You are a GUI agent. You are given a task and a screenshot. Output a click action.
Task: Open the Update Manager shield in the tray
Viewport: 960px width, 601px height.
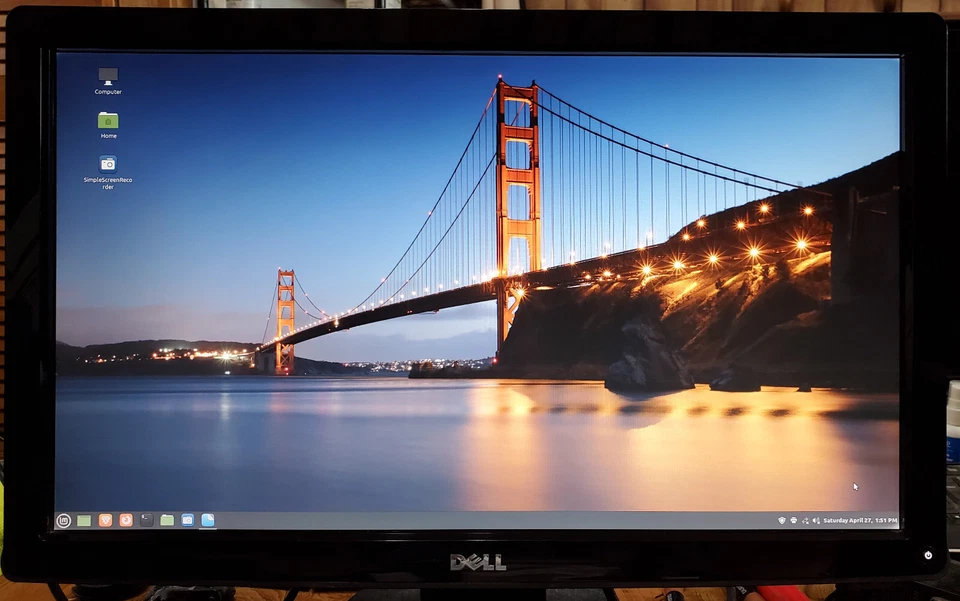tap(782, 520)
